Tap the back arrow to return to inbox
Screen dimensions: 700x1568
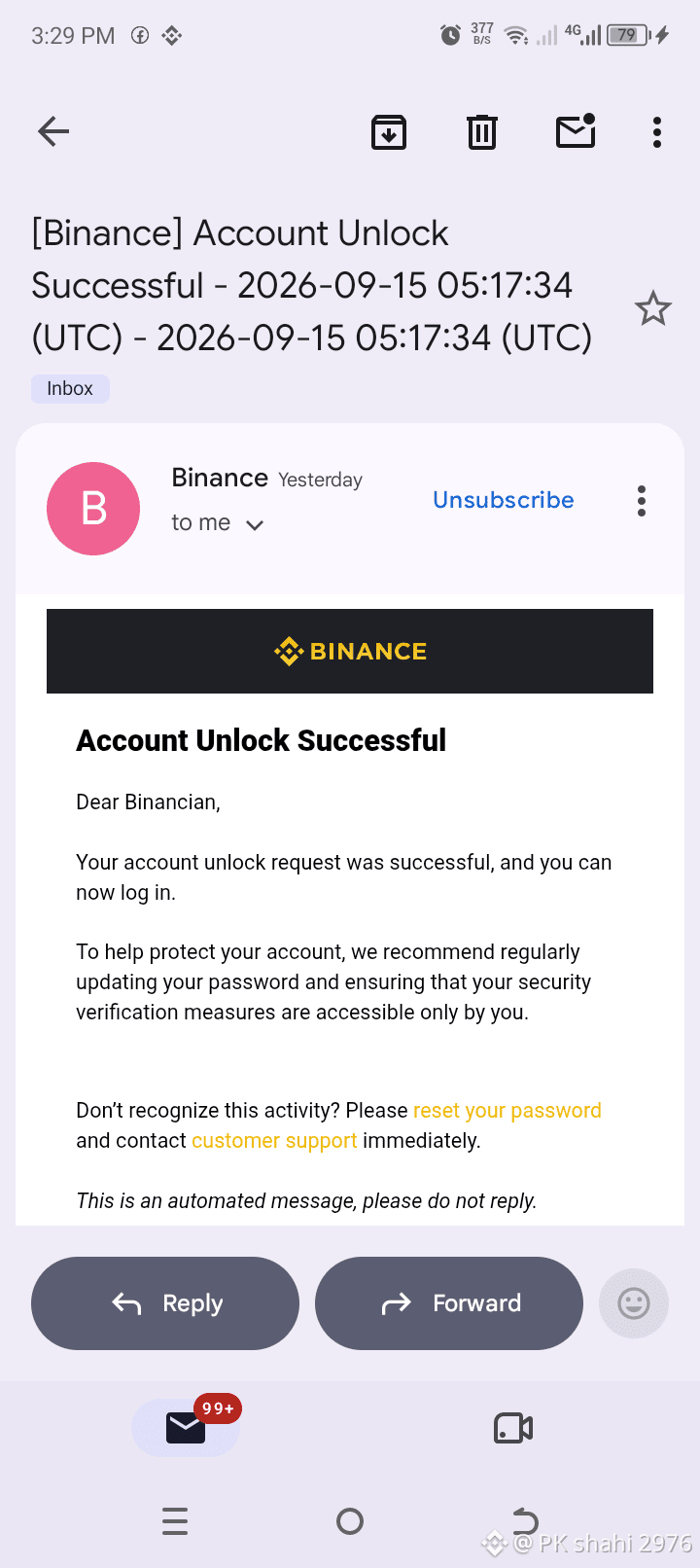click(x=53, y=131)
